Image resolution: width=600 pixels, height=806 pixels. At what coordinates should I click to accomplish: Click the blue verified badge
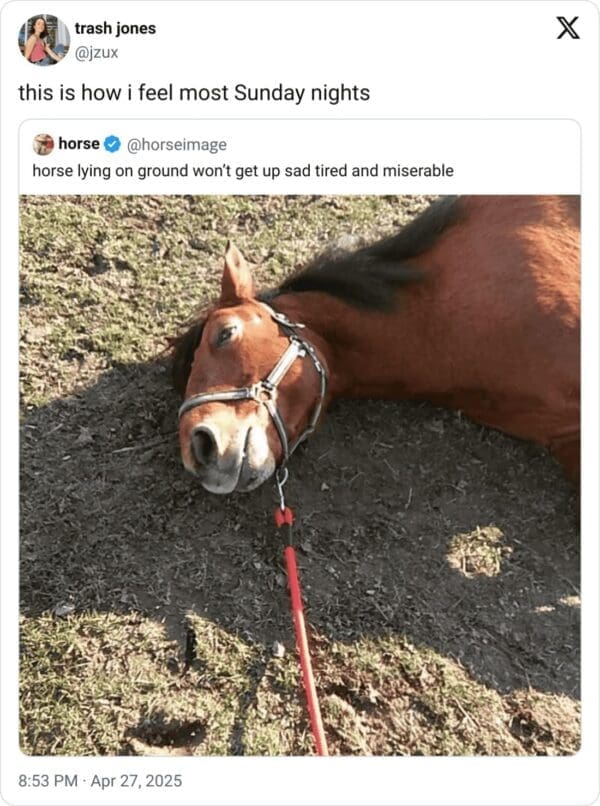[112, 145]
